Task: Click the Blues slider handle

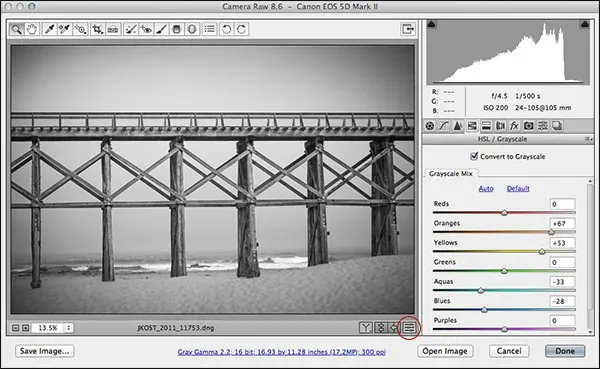Action: pos(484,310)
